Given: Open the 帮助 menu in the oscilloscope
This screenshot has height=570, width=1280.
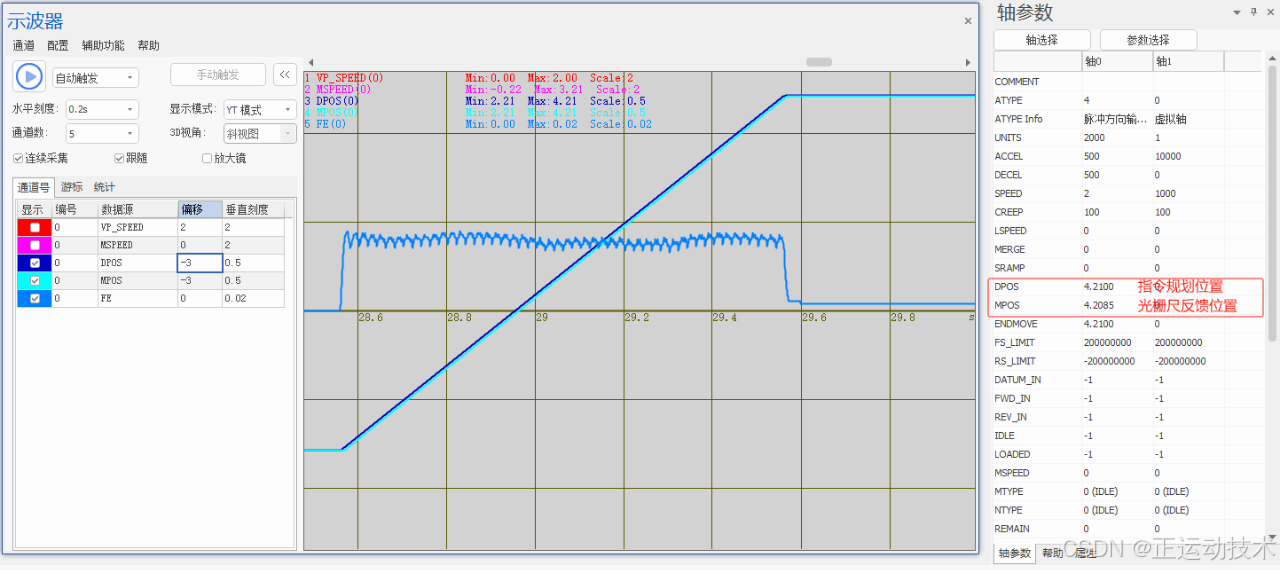Looking at the screenshot, I should pyautogui.click(x=148, y=45).
